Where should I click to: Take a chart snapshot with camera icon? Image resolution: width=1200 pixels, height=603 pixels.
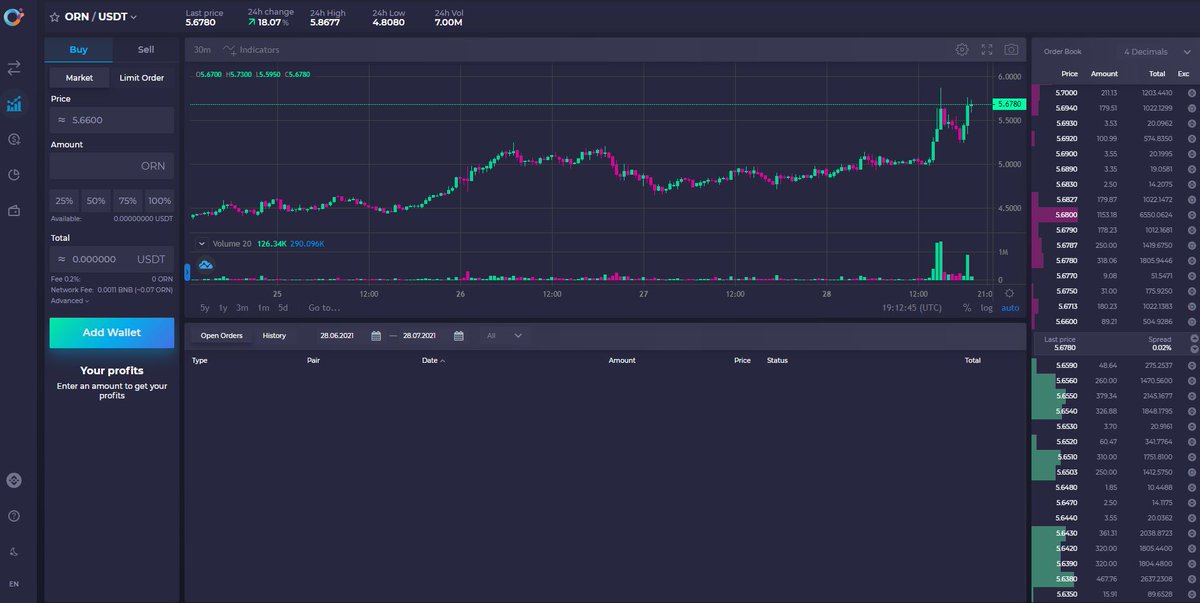(x=1012, y=49)
